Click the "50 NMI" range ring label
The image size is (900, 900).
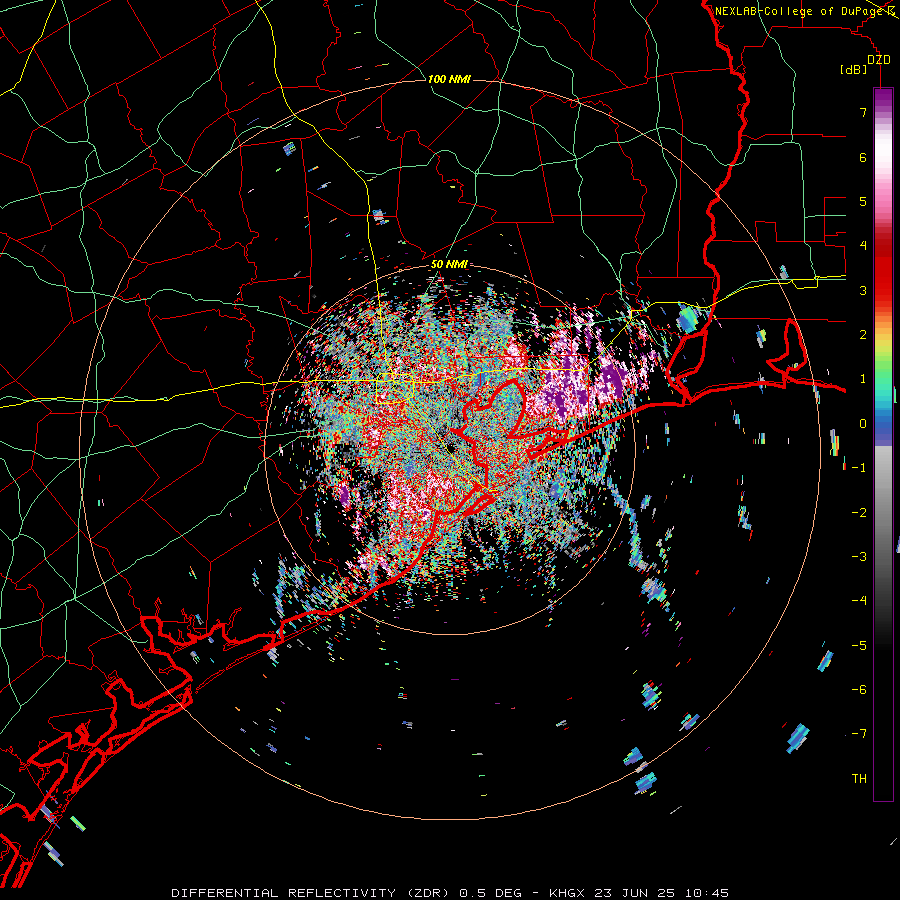[449, 265]
